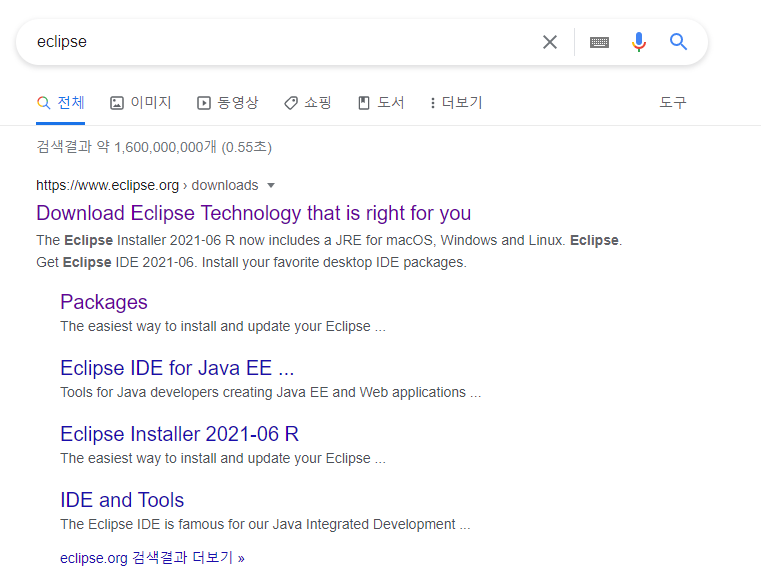Screen dimensions: 761x577
Task: Click the result count text '검색결과 약 1,600,000,000개'
Action: click(126, 147)
